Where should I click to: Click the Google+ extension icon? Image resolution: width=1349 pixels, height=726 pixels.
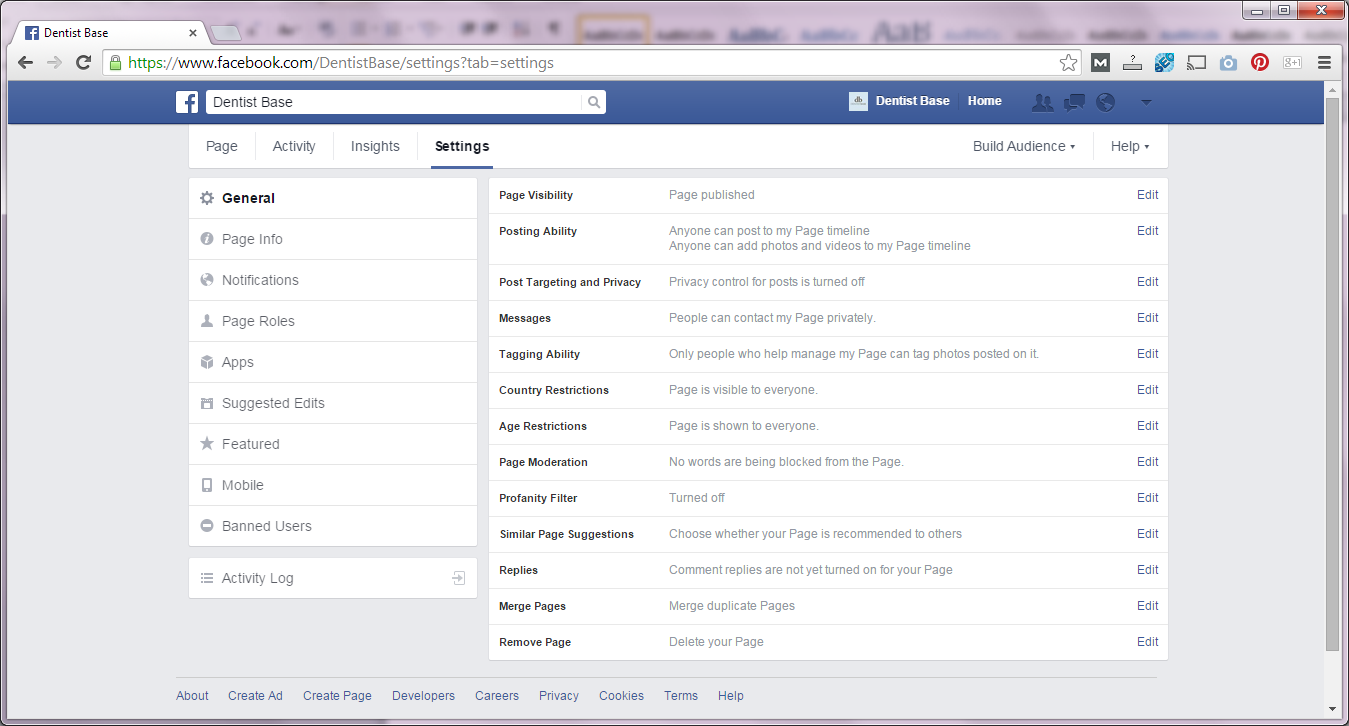pos(1292,62)
